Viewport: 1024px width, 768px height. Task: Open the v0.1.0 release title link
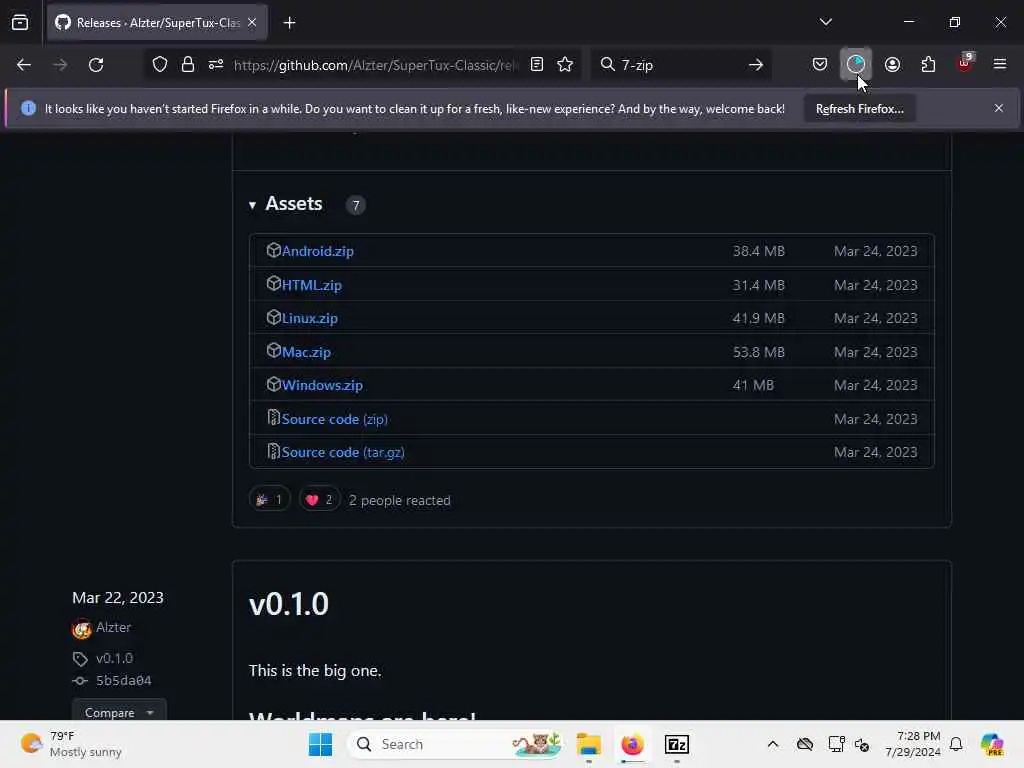pyautogui.click(x=289, y=604)
